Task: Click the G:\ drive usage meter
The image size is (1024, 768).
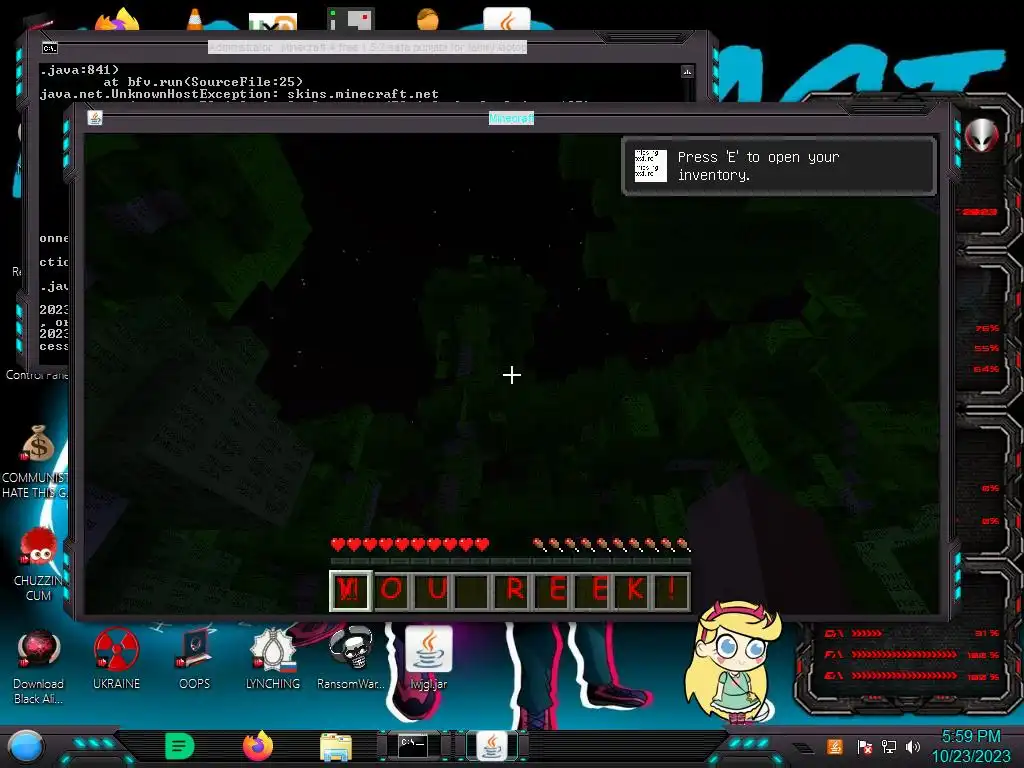Action: [912, 676]
